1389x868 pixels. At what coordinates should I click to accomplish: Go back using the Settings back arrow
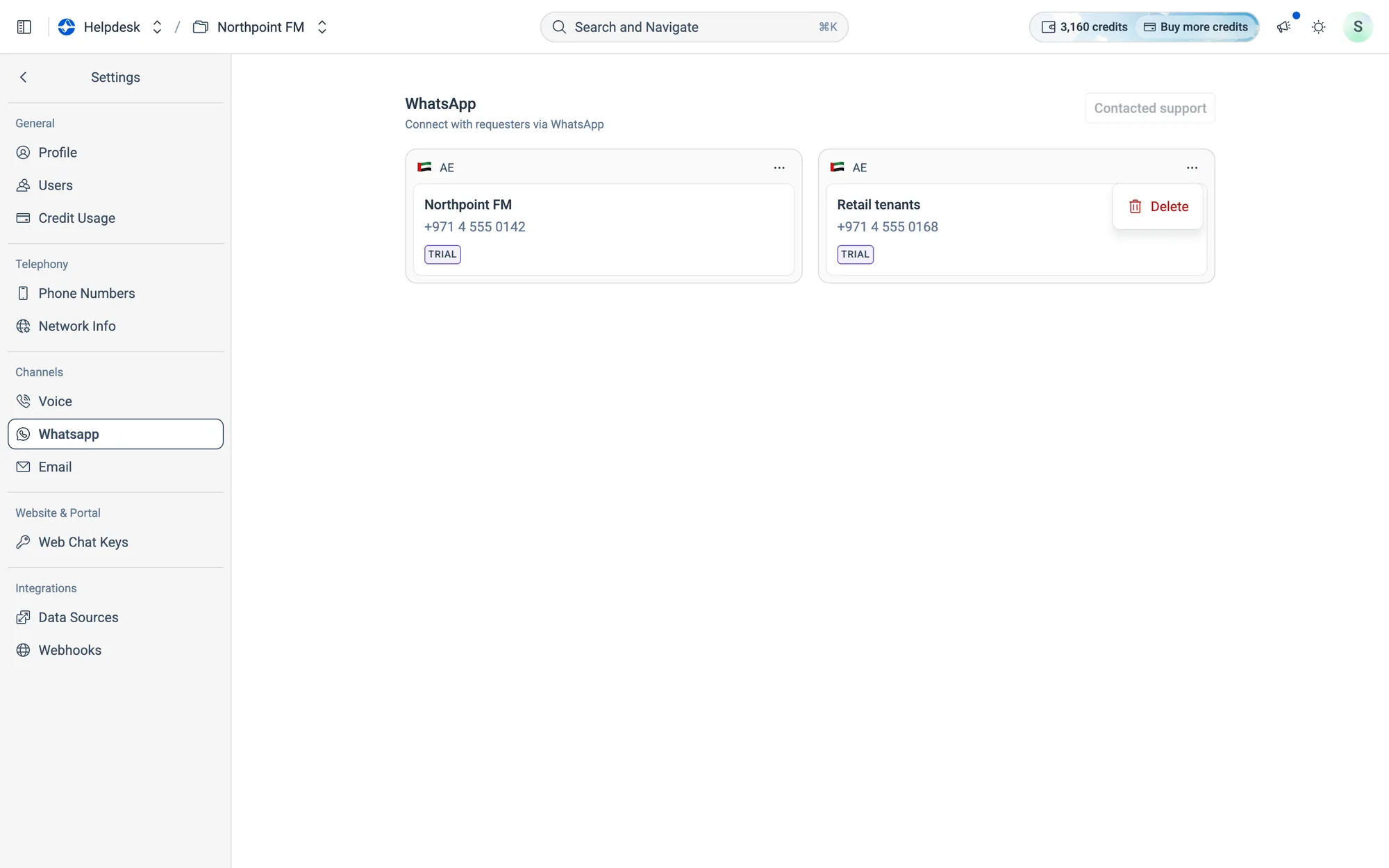(x=24, y=77)
